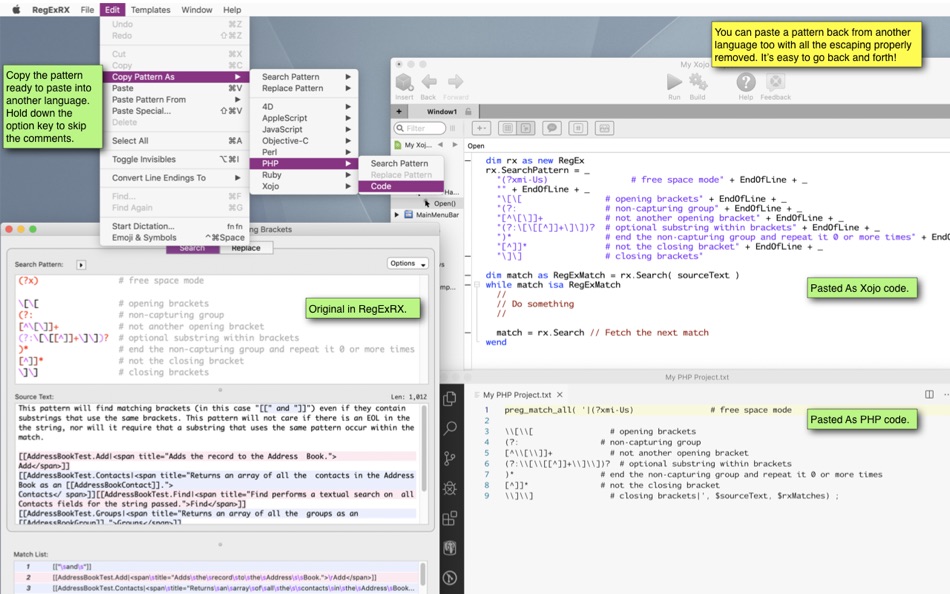
Task: Open Debug bug icon in PHP editor sidebar
Action: 450,489
